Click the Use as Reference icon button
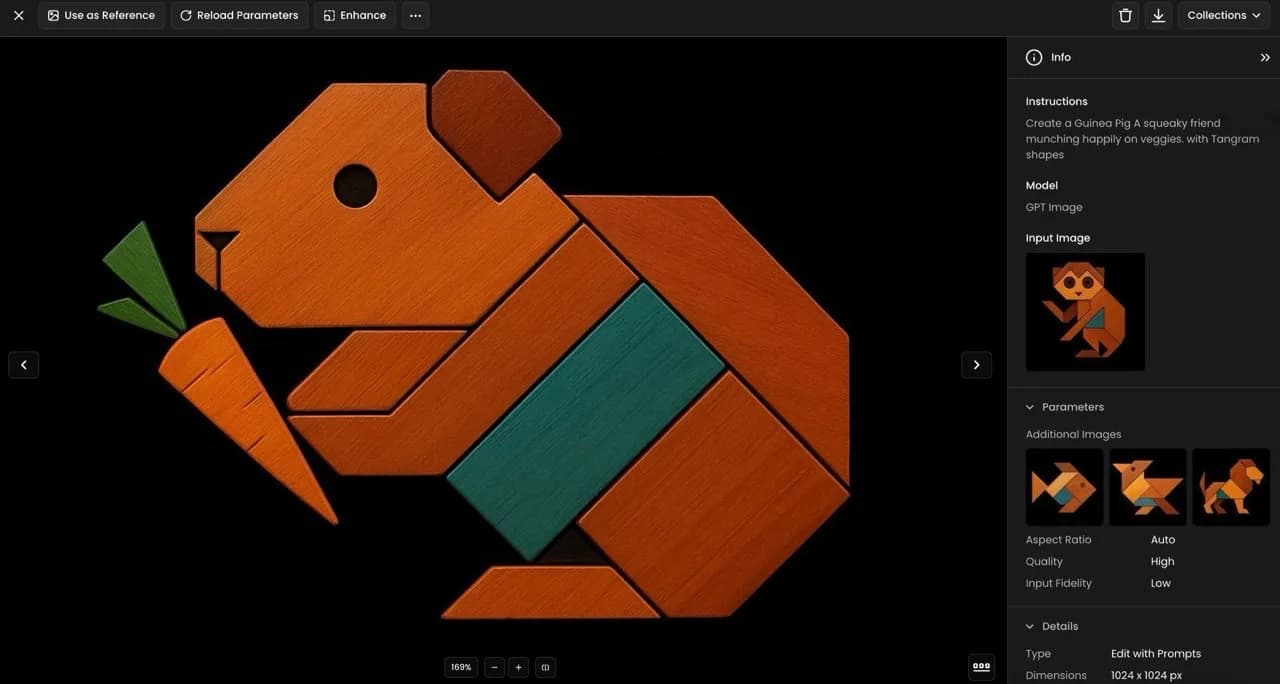This screenshot has width=1280, height=684. [x=51, y=15]
